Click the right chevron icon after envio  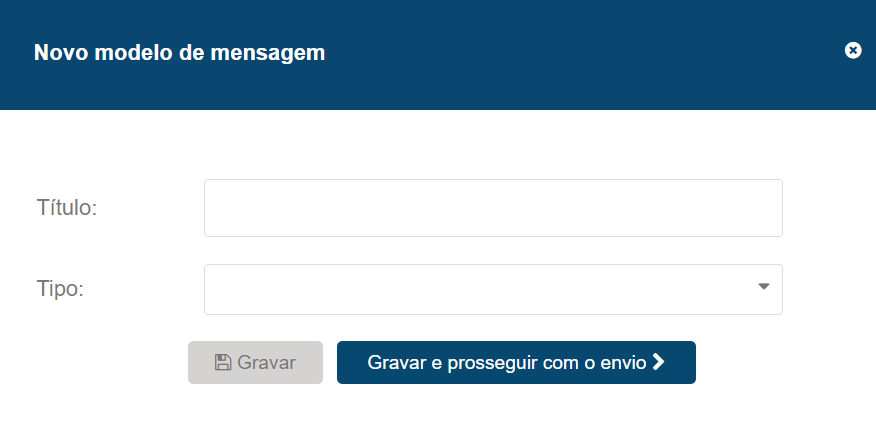(658, 362)
